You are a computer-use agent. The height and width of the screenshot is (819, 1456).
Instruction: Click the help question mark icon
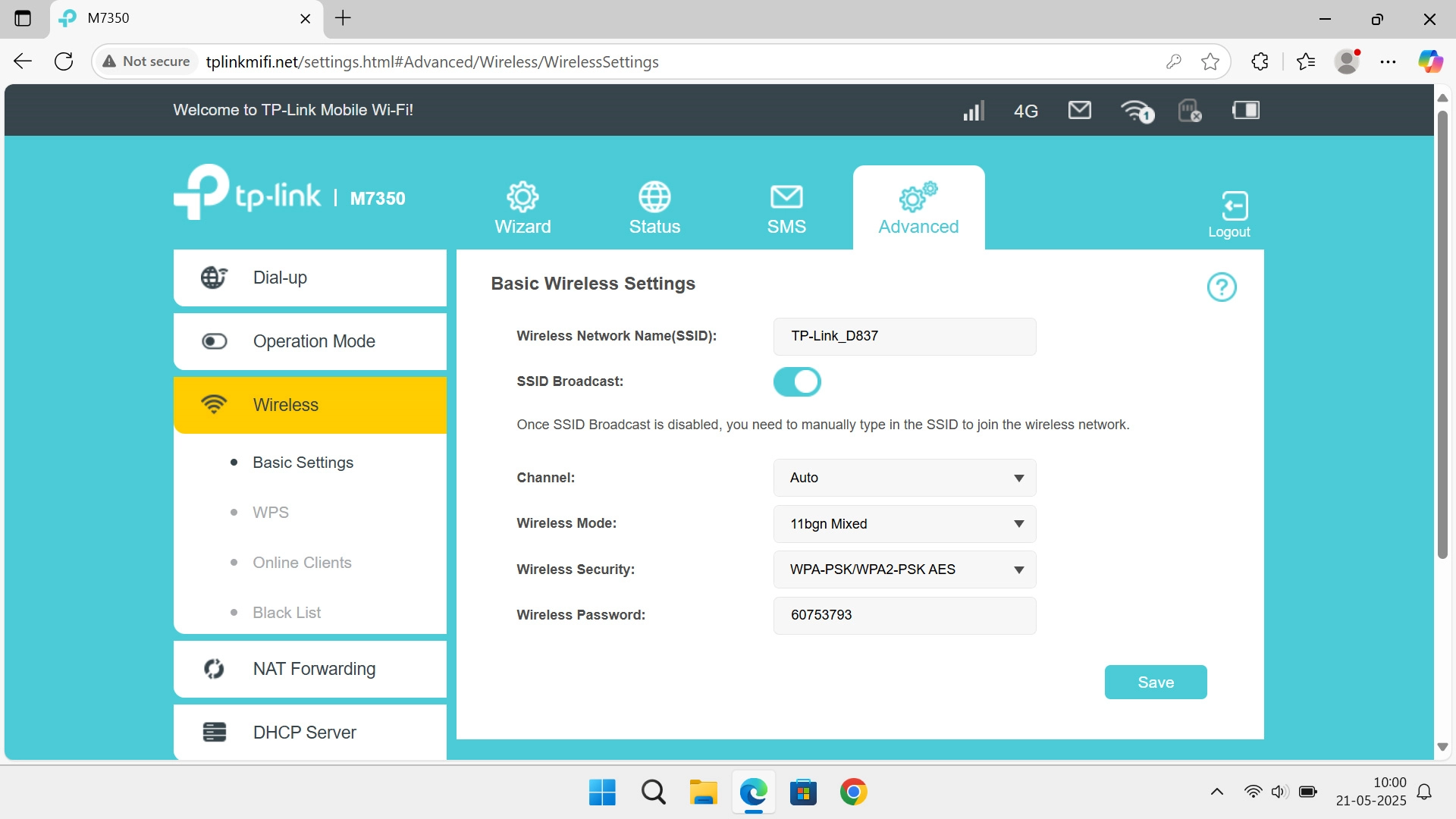[1221, 287]
